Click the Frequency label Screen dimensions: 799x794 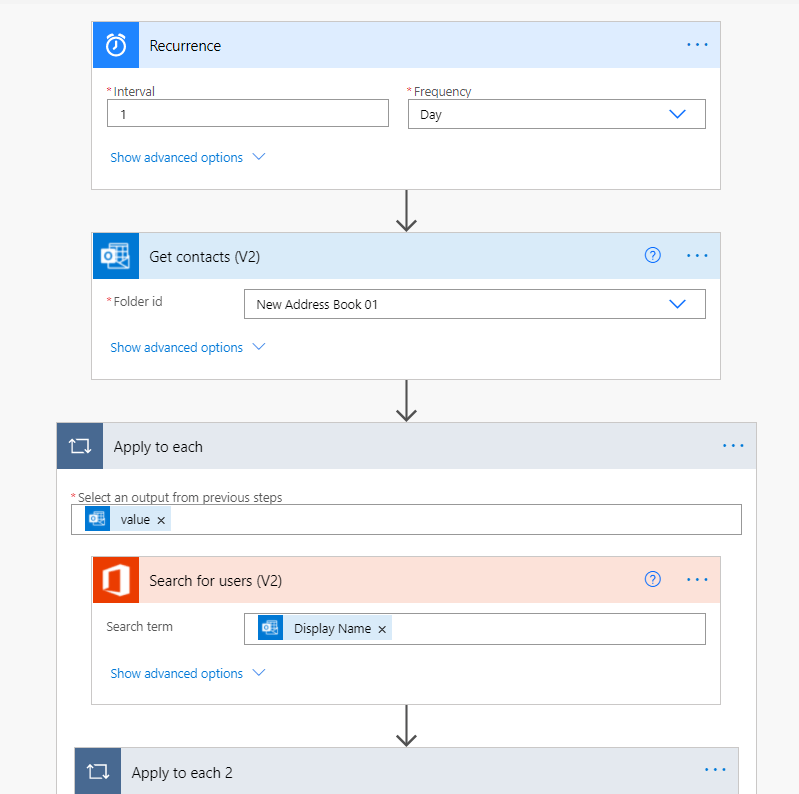pyautogui.click(x=442, y=92)
